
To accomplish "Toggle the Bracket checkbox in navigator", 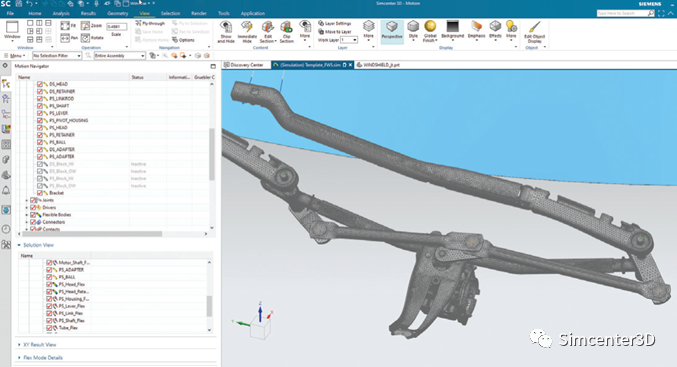I will pyautogui.click(x=40, y=193).
